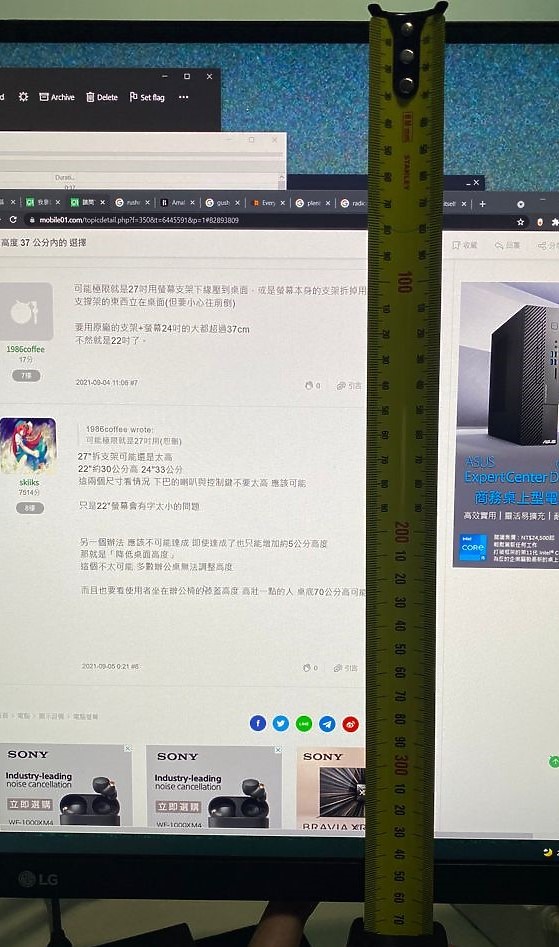
Task: Open the settings gear in the mail window
Action: (24, 97)
